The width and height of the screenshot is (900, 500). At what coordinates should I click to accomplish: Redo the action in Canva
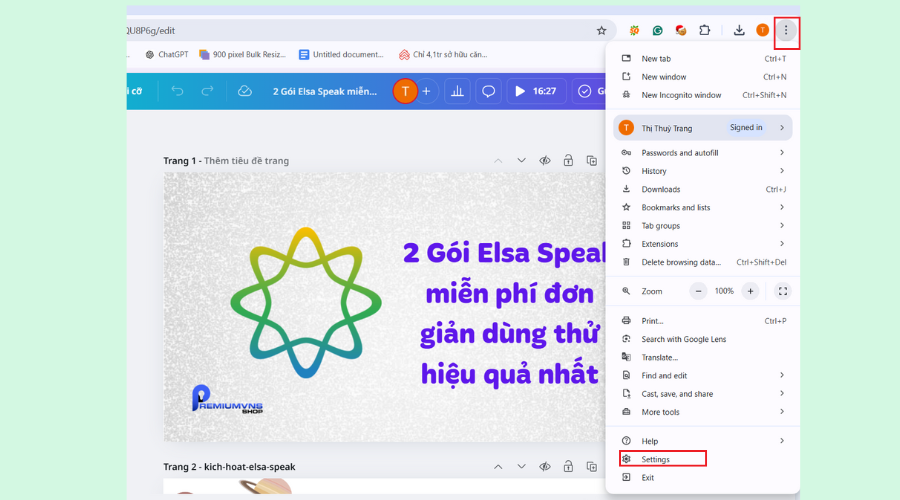tap(207, 91)
